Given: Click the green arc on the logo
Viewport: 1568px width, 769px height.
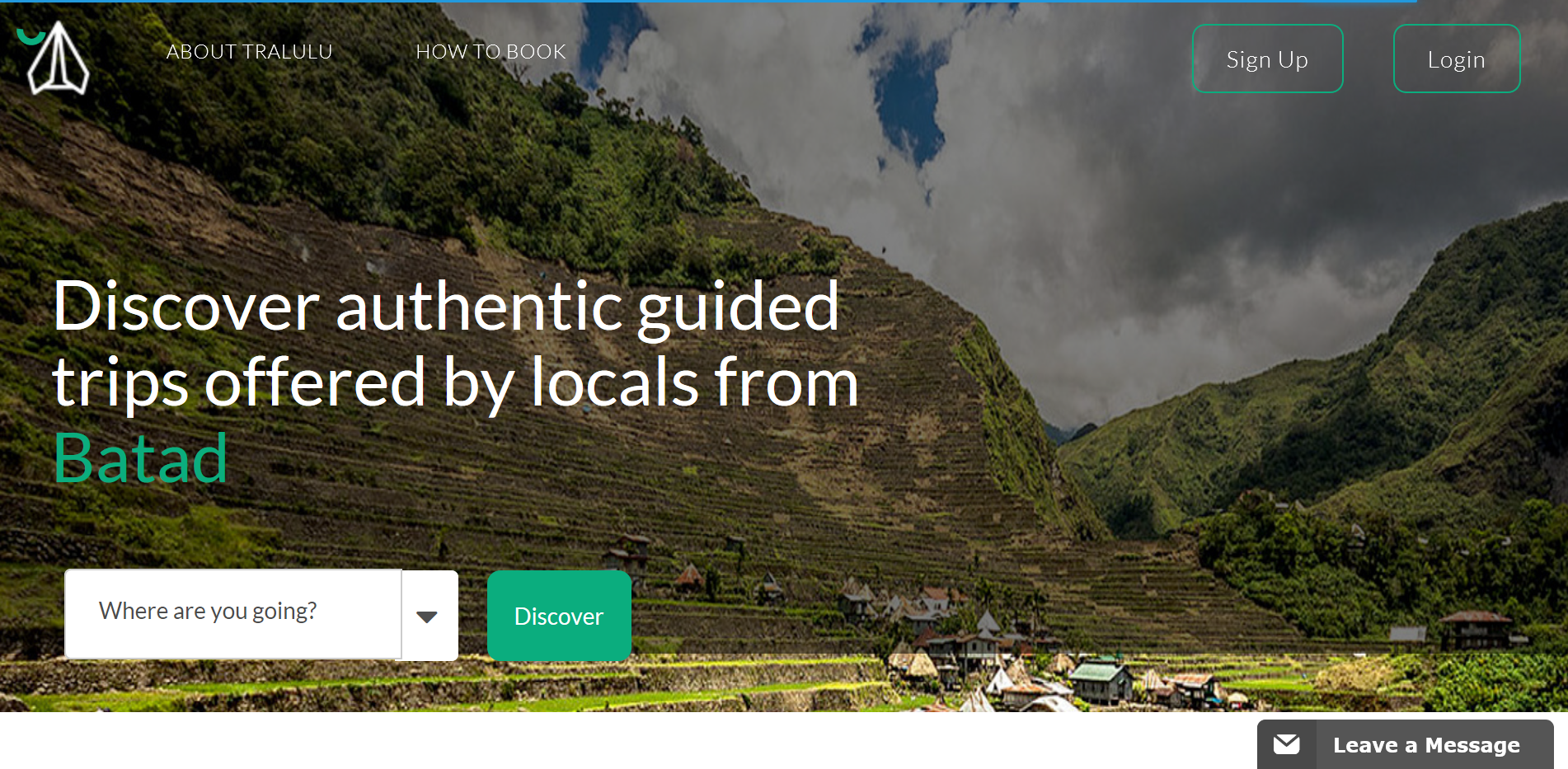Looking at the screenshot, I should coord(31,37).
